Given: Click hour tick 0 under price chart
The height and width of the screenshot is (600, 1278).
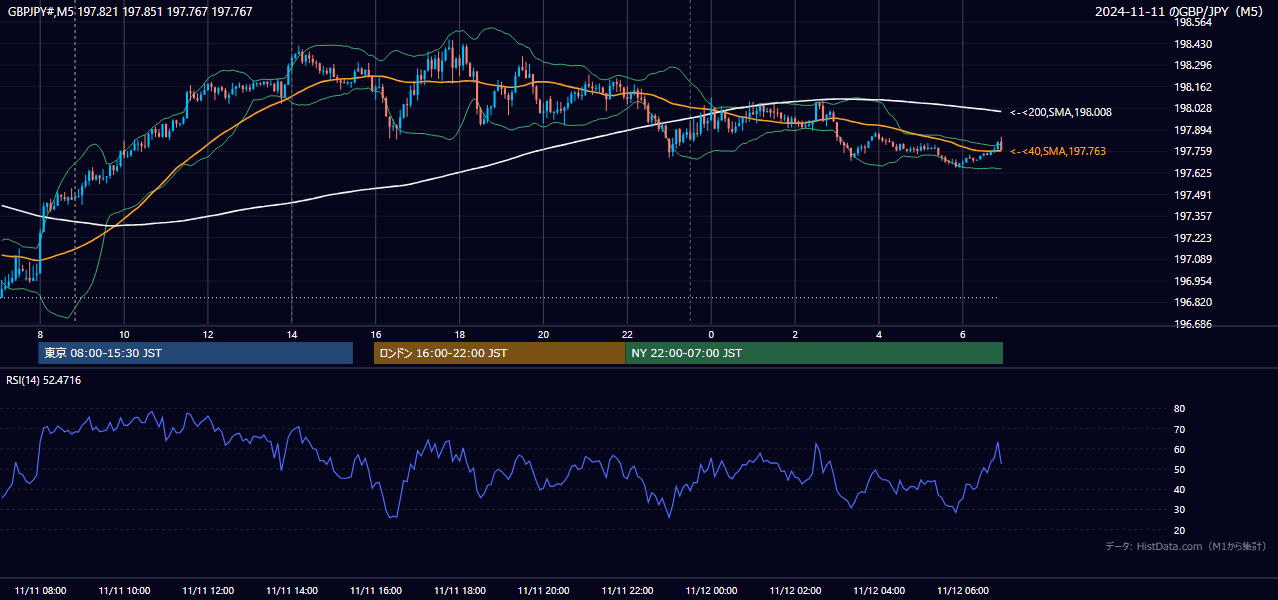Looking at the screenshot, I should [x=711, y=334].
